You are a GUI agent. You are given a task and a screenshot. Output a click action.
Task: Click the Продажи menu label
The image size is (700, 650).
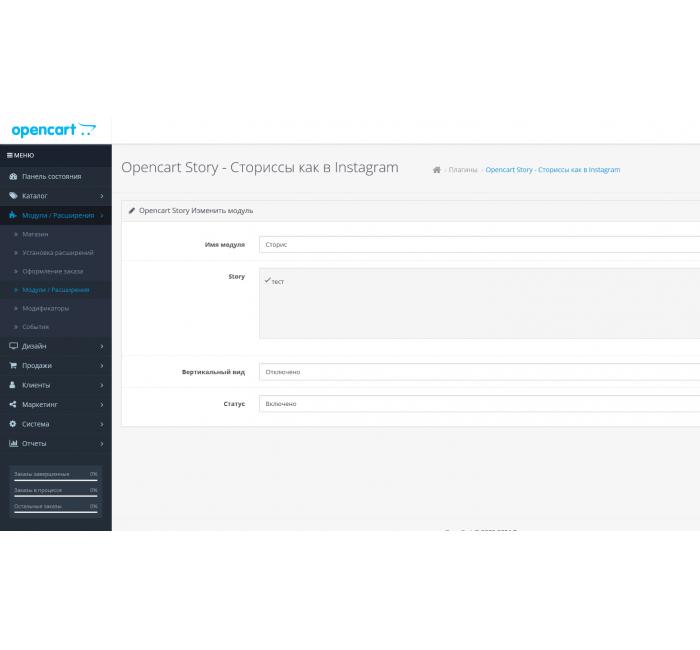37,366
